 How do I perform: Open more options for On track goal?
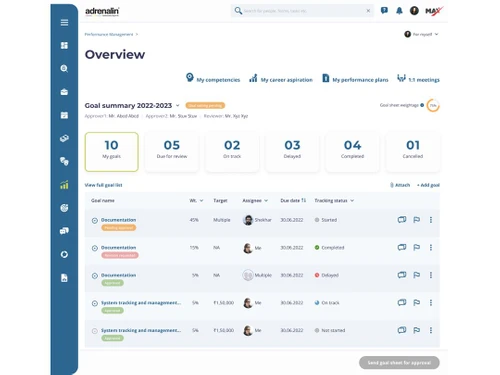(x=431, y=302)
